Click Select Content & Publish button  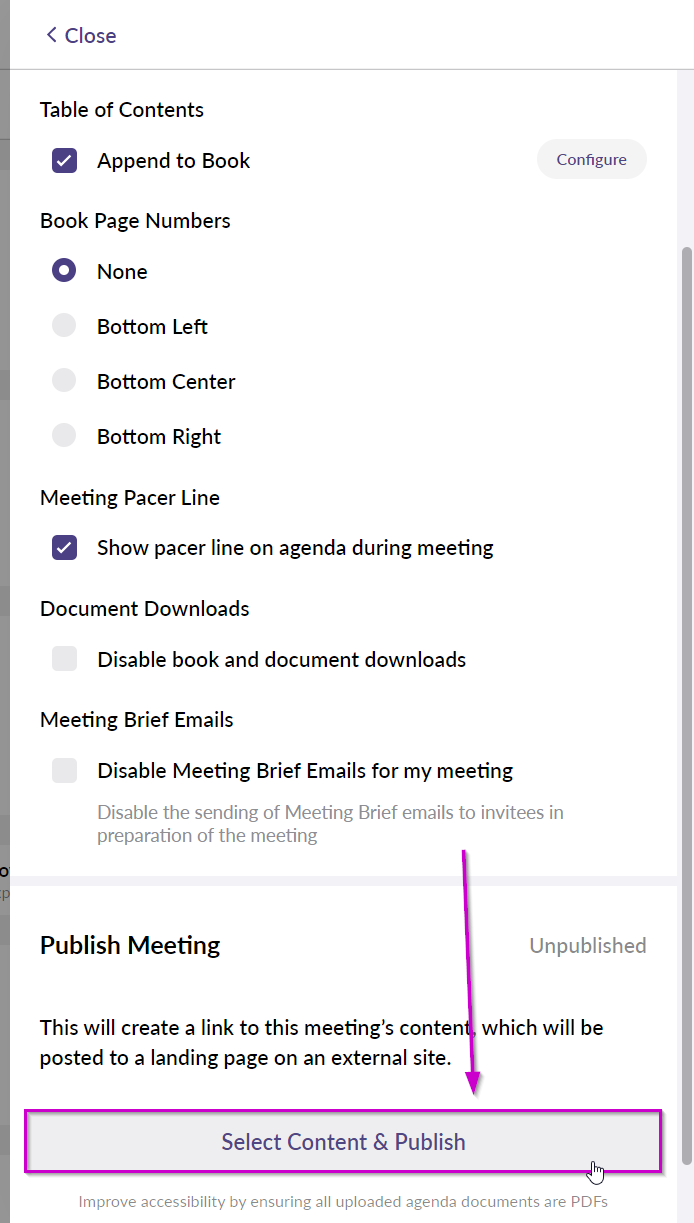343,1141
